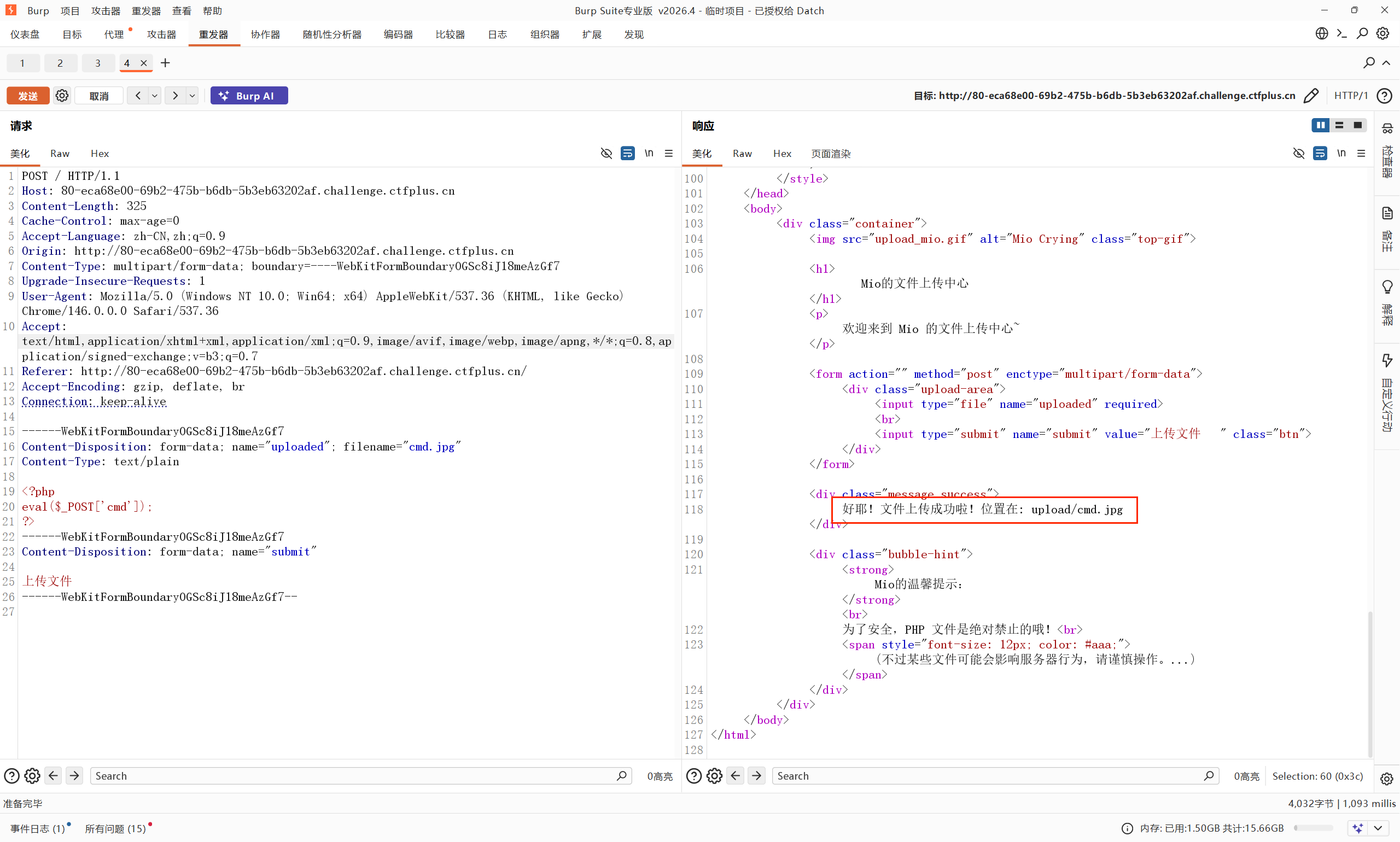The width and height of the screenshot is (1400, 842).
Task: Click the Burp AI button
Action: click(x=249, y=96)
